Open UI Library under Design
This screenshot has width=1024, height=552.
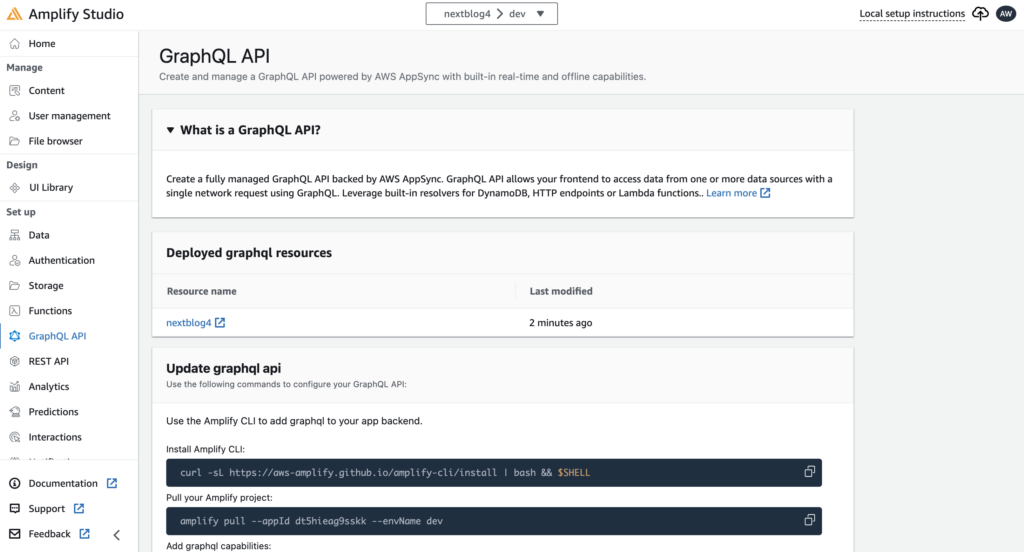(51, 187)
